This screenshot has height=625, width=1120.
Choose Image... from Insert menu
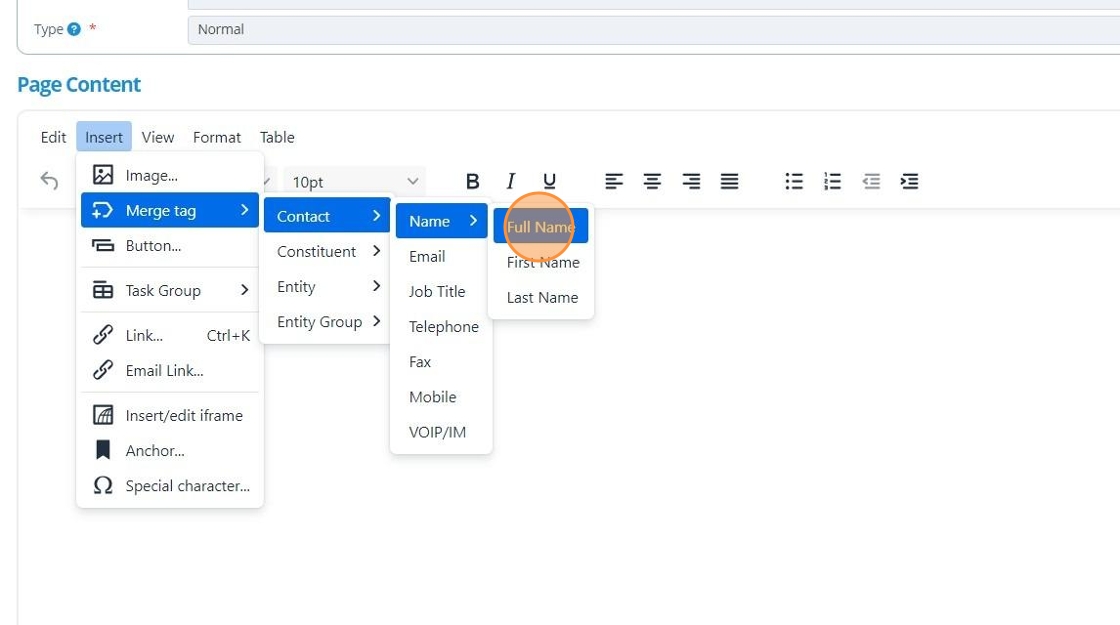pyautogui.click(x=170, y=175)
